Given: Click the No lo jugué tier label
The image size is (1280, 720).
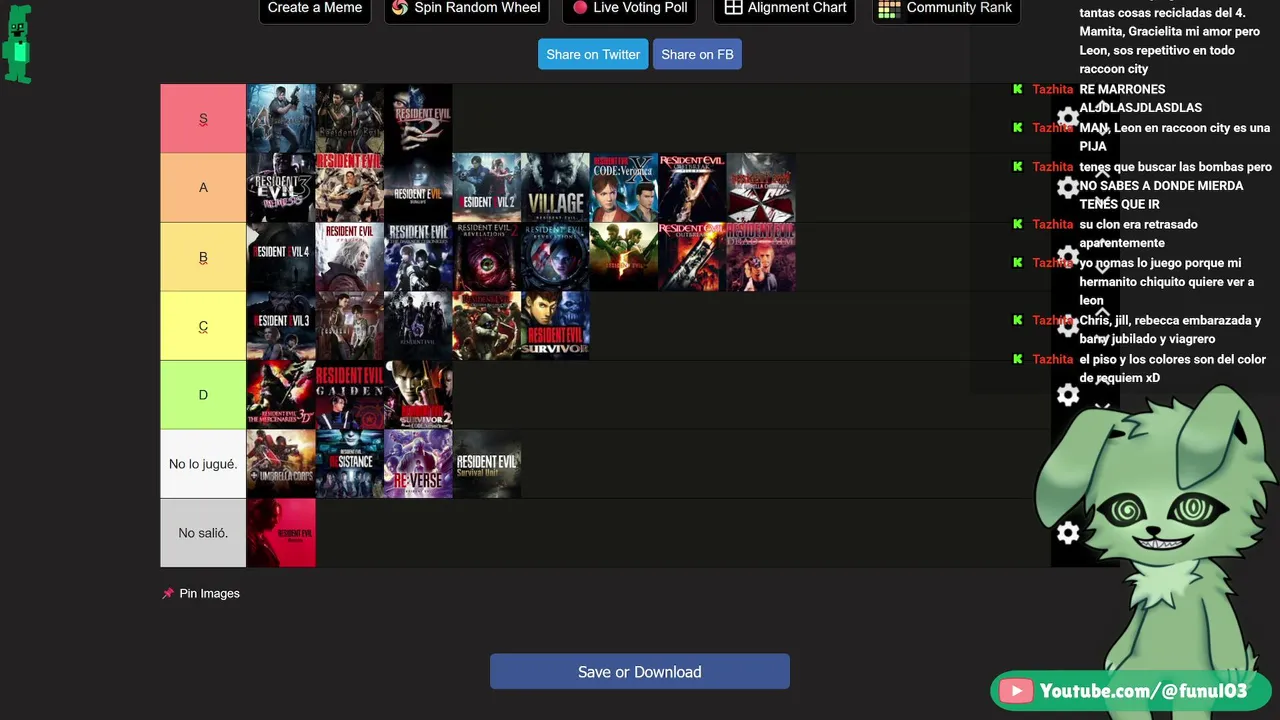Looking at the screenshot, I should (x=203, y=464).
